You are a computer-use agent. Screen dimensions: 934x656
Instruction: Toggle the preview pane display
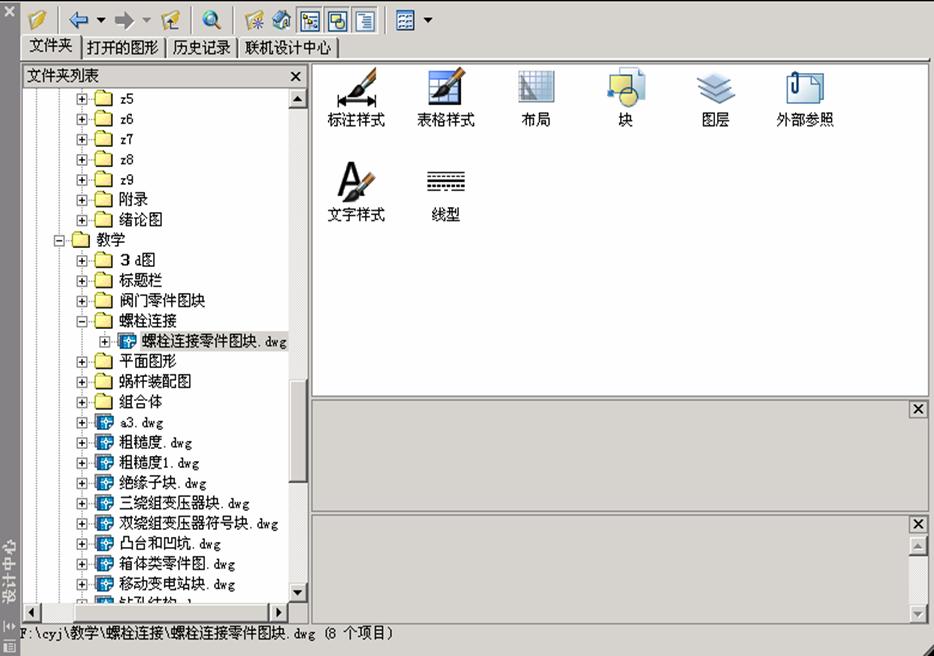(336, 19)
